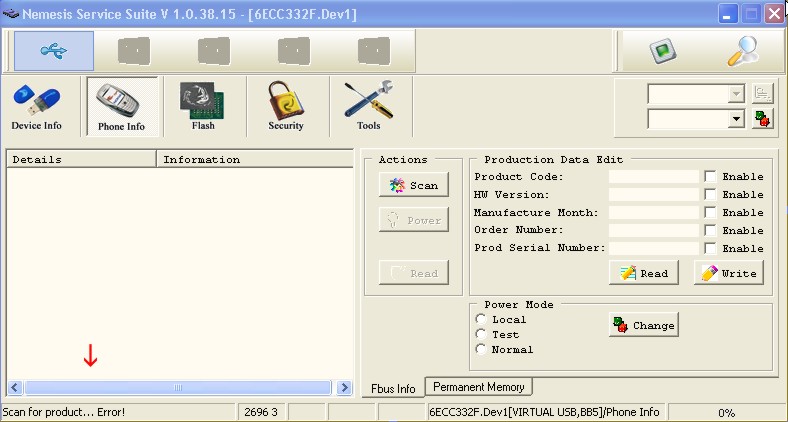Click the horizontal scrollbar right arrow
The height and width of the screenshot is (422, 788).
click(x=344, y=387)
